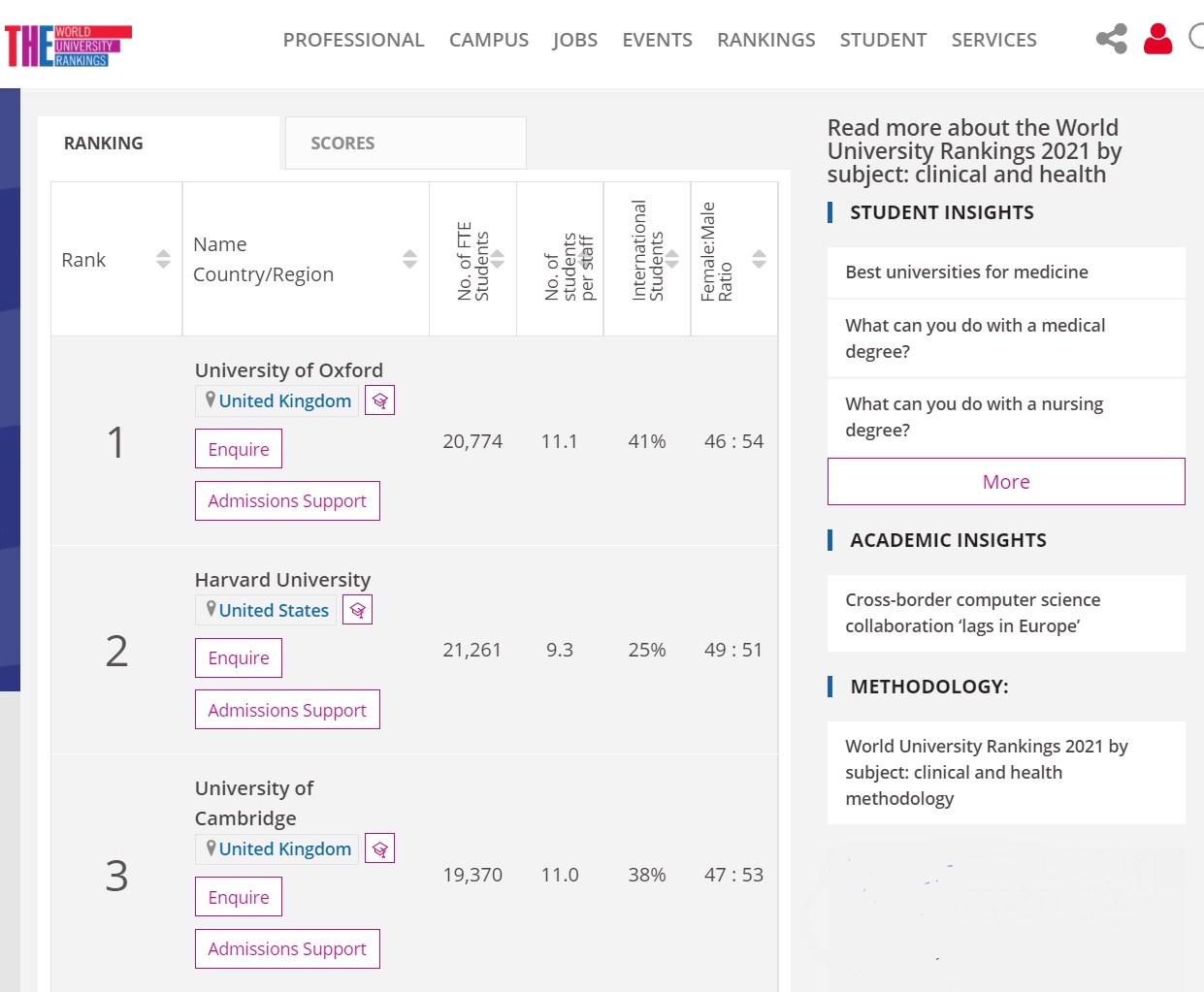The image size is (1204, 992).
Task: Sort table by Rank column arrows
Action: tap(163, 259)
